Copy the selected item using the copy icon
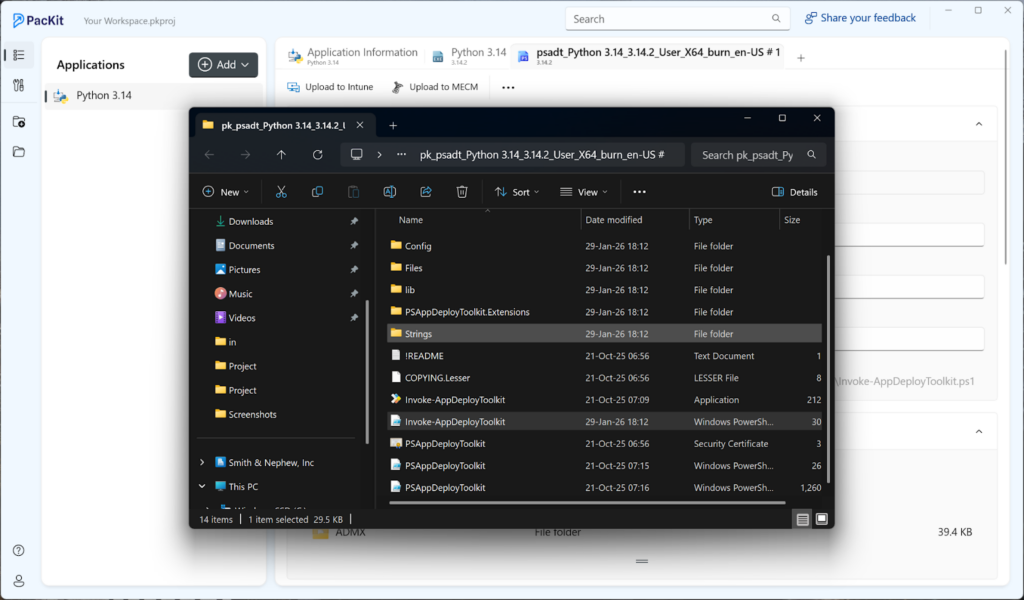This screenshot has height=600, width=1024. (x=317, y=191)
